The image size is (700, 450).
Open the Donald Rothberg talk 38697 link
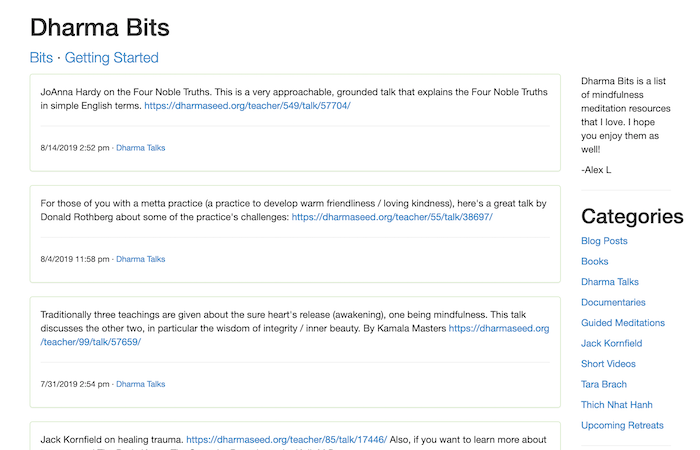click(392, 216)
